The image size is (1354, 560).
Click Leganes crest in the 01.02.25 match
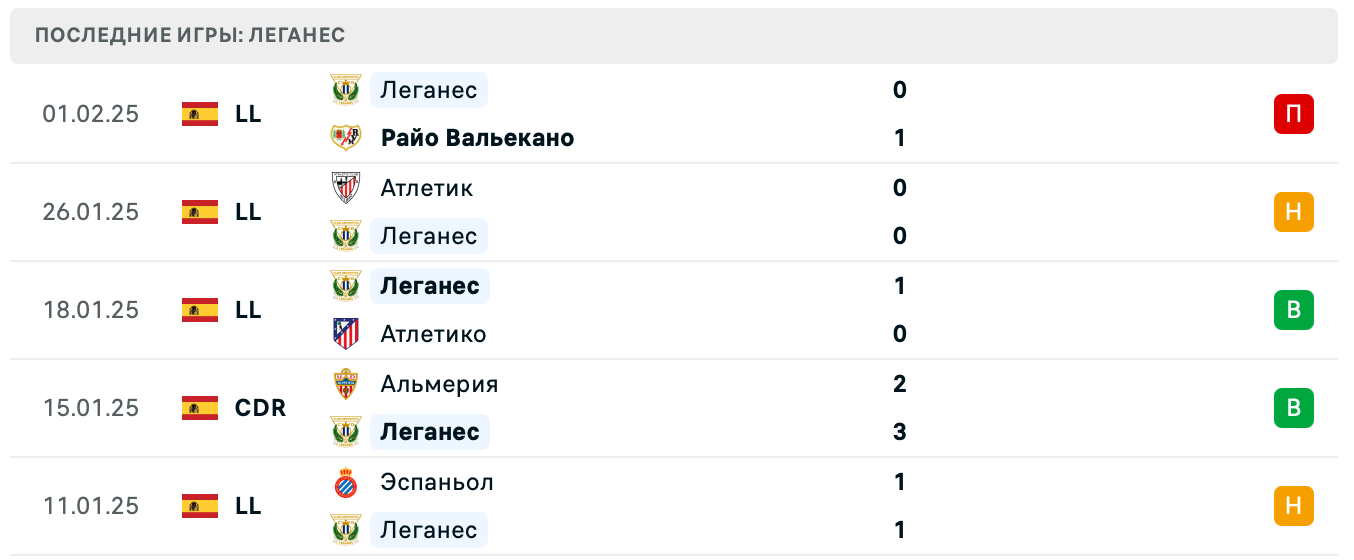(x=346, y=90)
